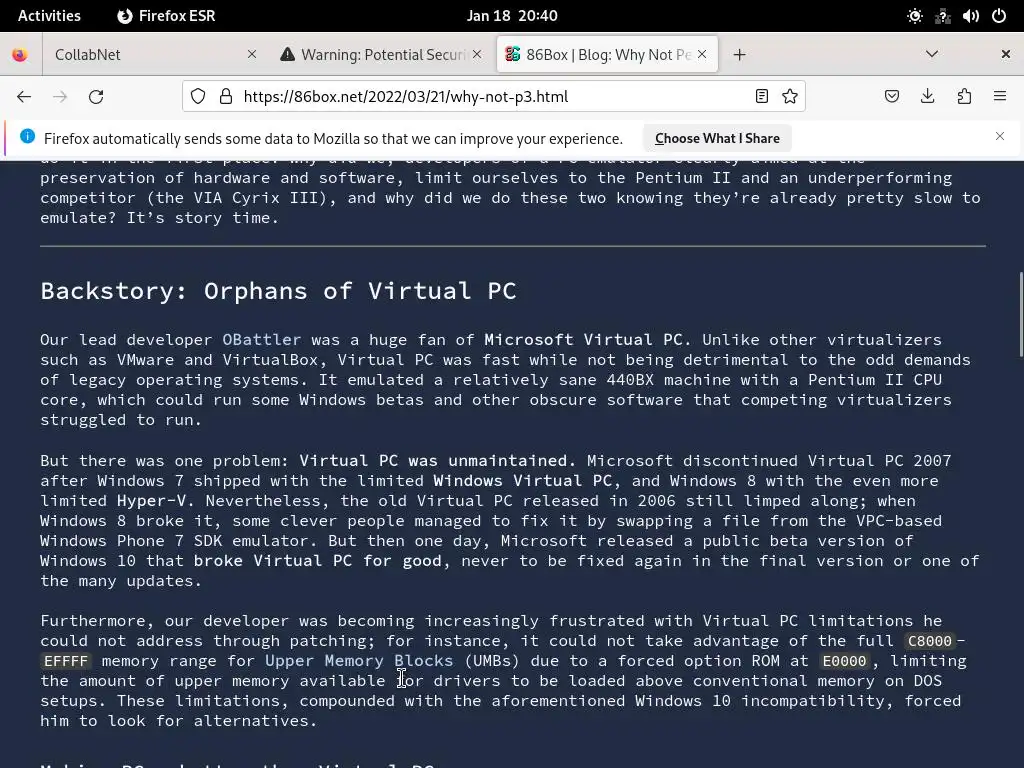
Task: Focus the URL address bar field
Action: 493,97
